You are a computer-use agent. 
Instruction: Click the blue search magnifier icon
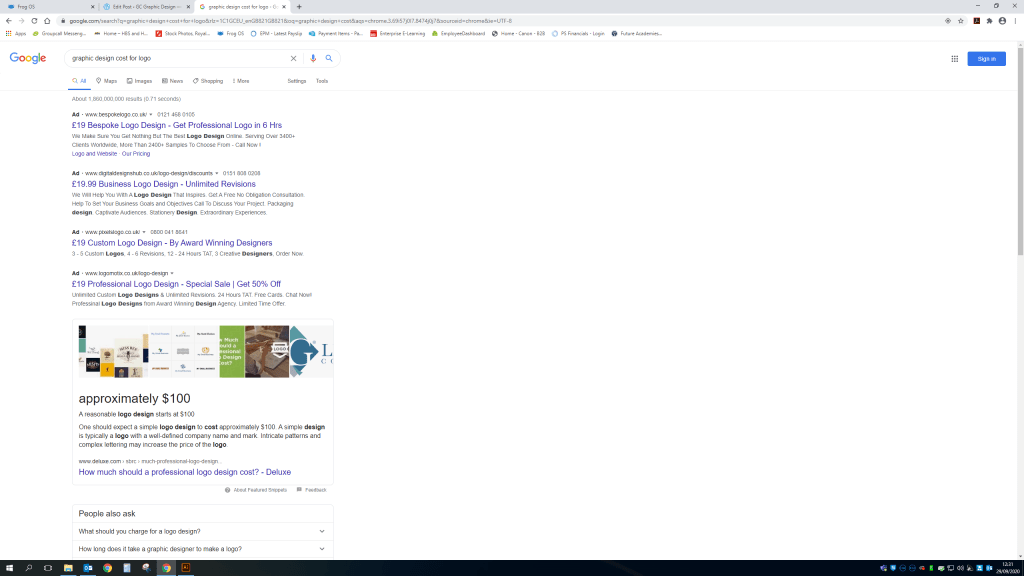pos(329,59)
